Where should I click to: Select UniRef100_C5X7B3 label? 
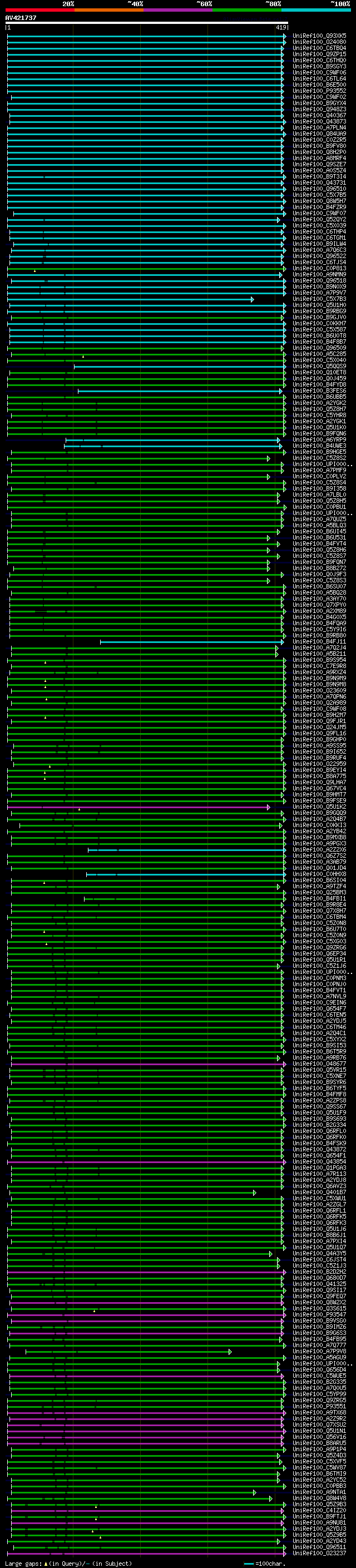coord(319,299)
